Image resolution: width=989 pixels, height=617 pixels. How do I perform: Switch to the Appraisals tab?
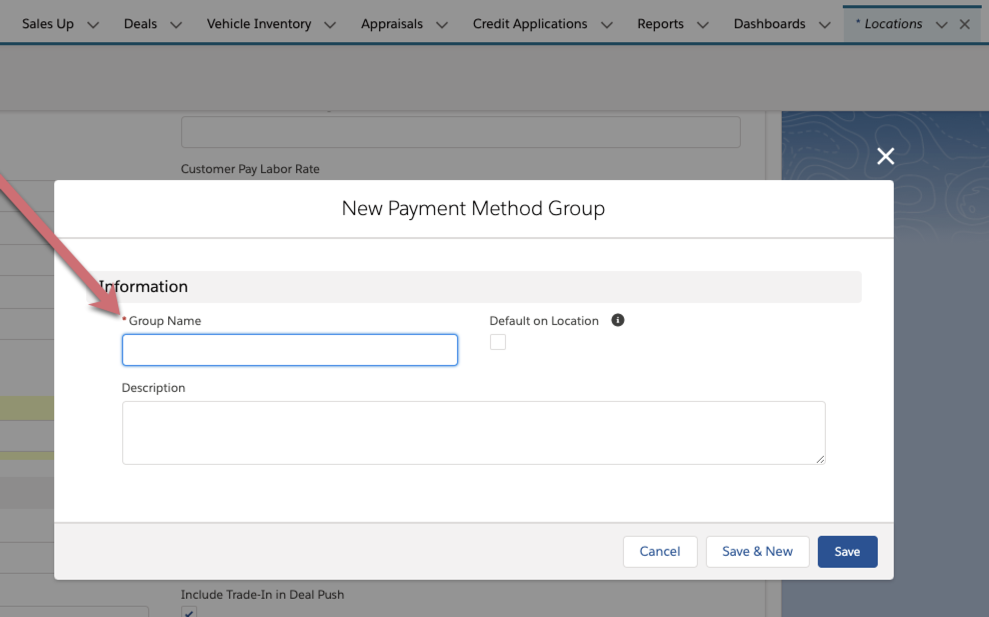392,24
